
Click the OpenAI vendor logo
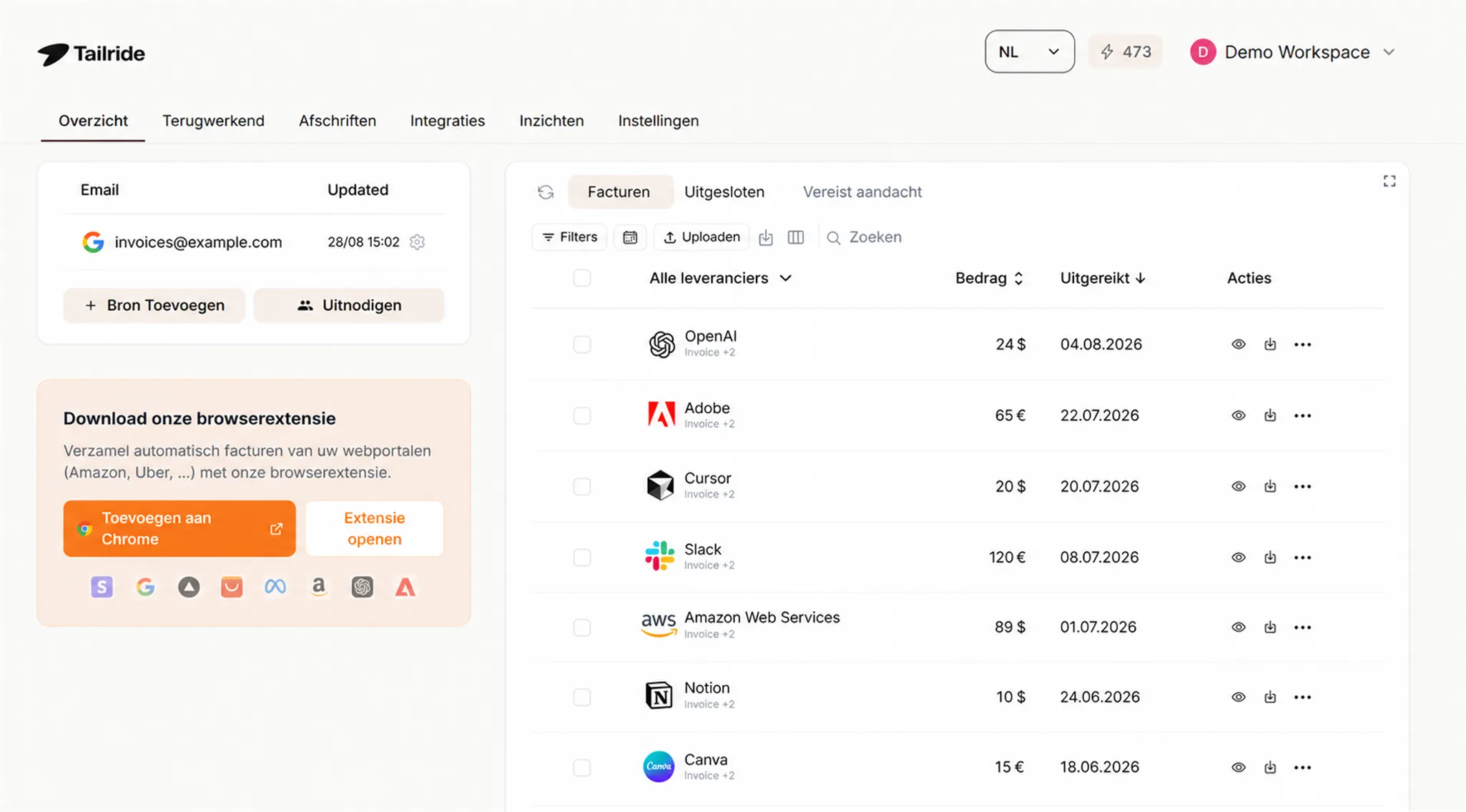661,345
